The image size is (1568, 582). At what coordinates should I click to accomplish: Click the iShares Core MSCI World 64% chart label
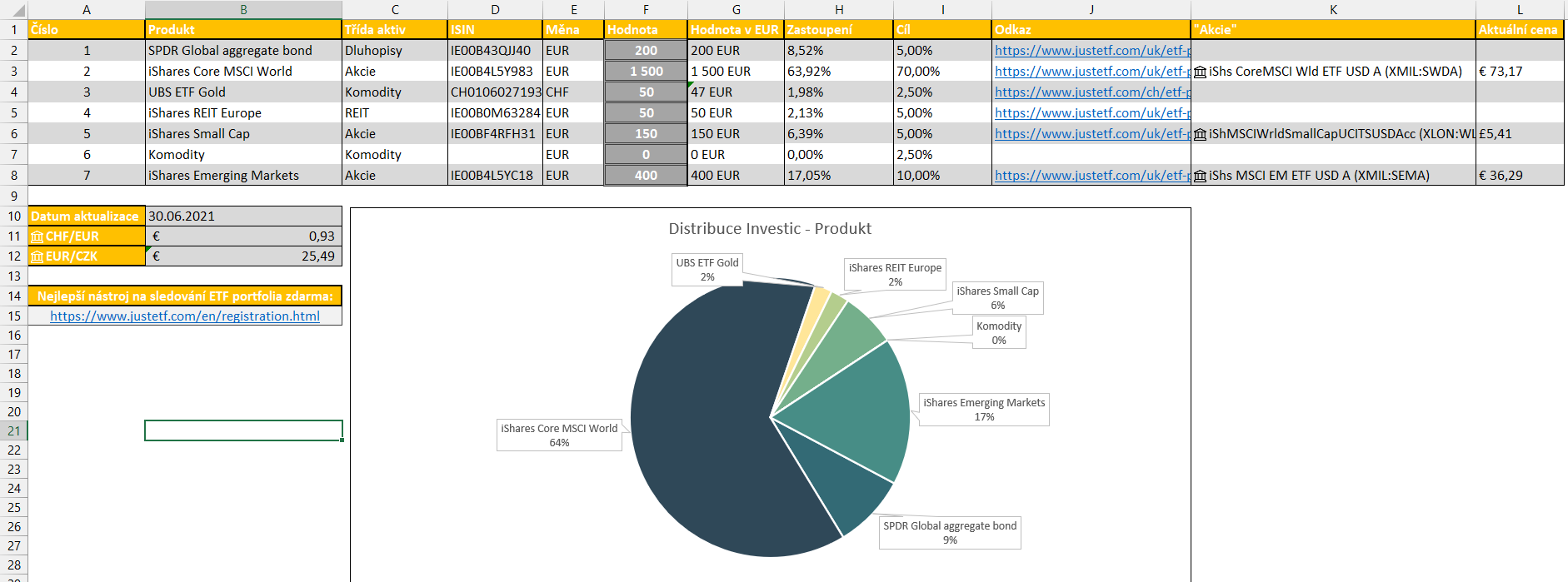tap(559, 435)
